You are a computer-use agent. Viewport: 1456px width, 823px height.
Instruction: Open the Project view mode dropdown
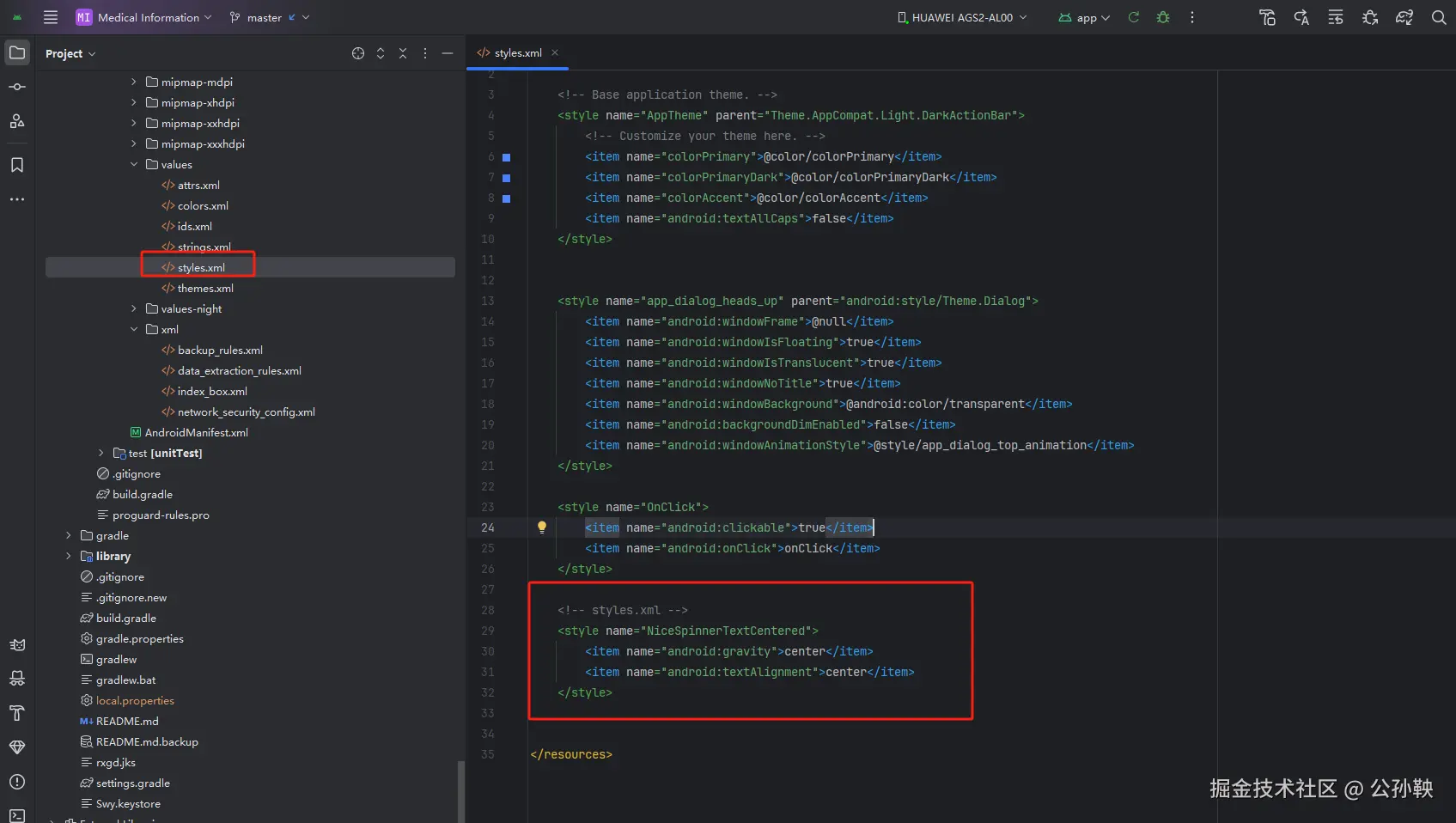coord(70,53)
